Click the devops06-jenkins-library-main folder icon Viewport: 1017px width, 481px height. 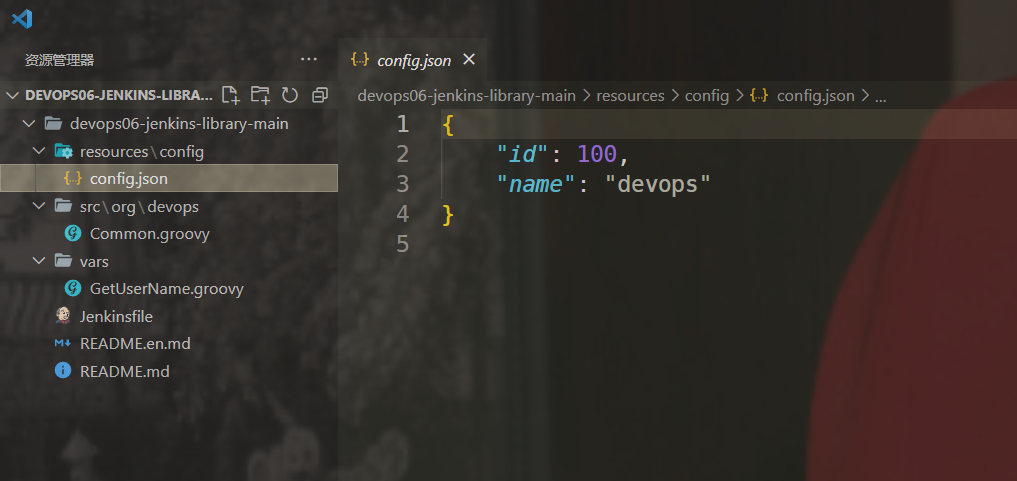[52, 123]
